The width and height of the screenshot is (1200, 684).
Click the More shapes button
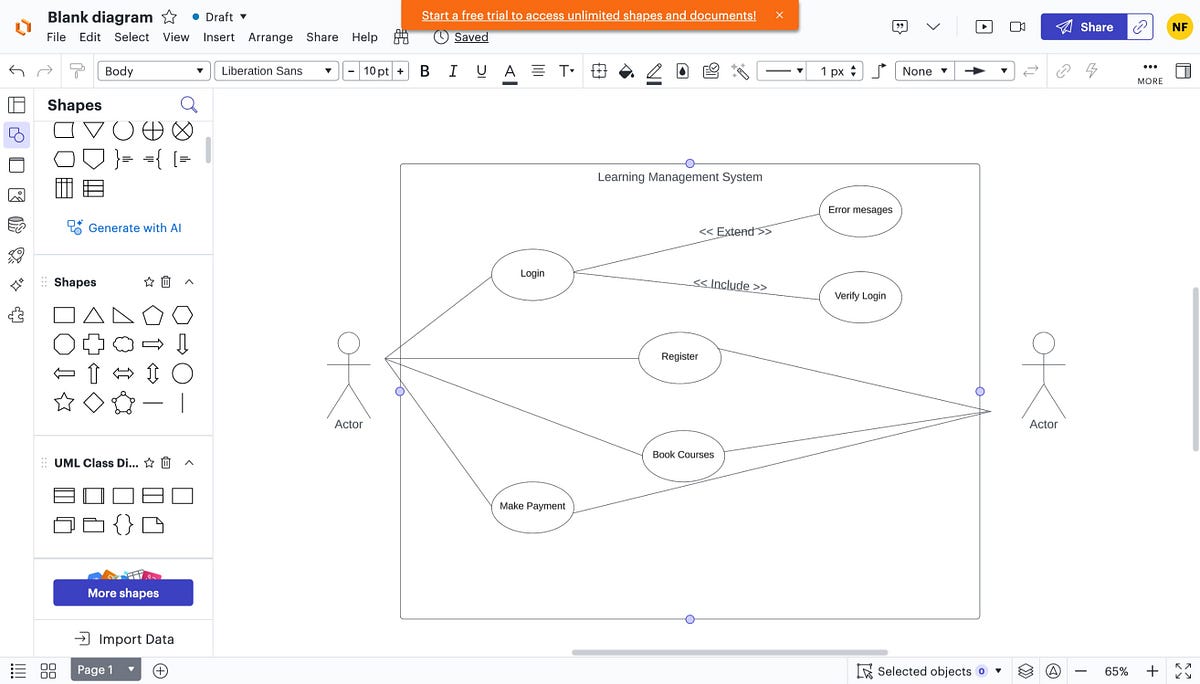[122, 592]
